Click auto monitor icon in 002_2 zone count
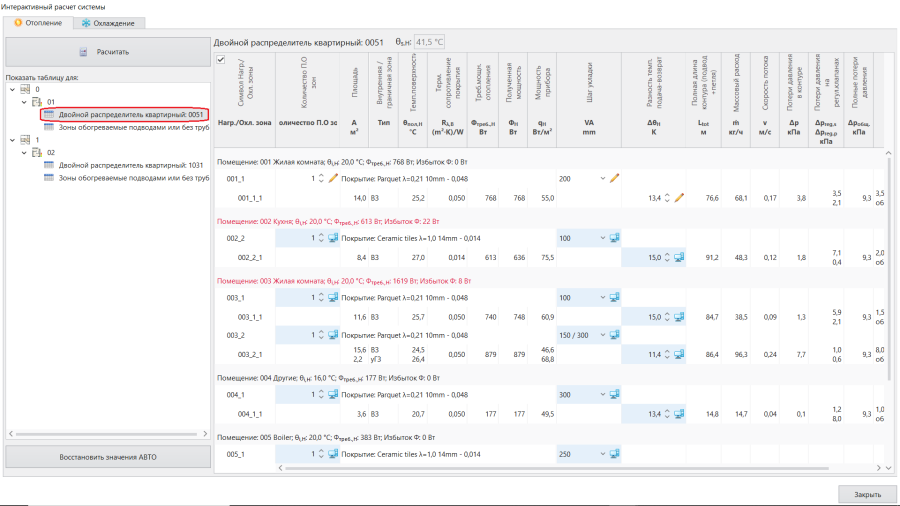The image size is (900, 506). coord(333,238)
